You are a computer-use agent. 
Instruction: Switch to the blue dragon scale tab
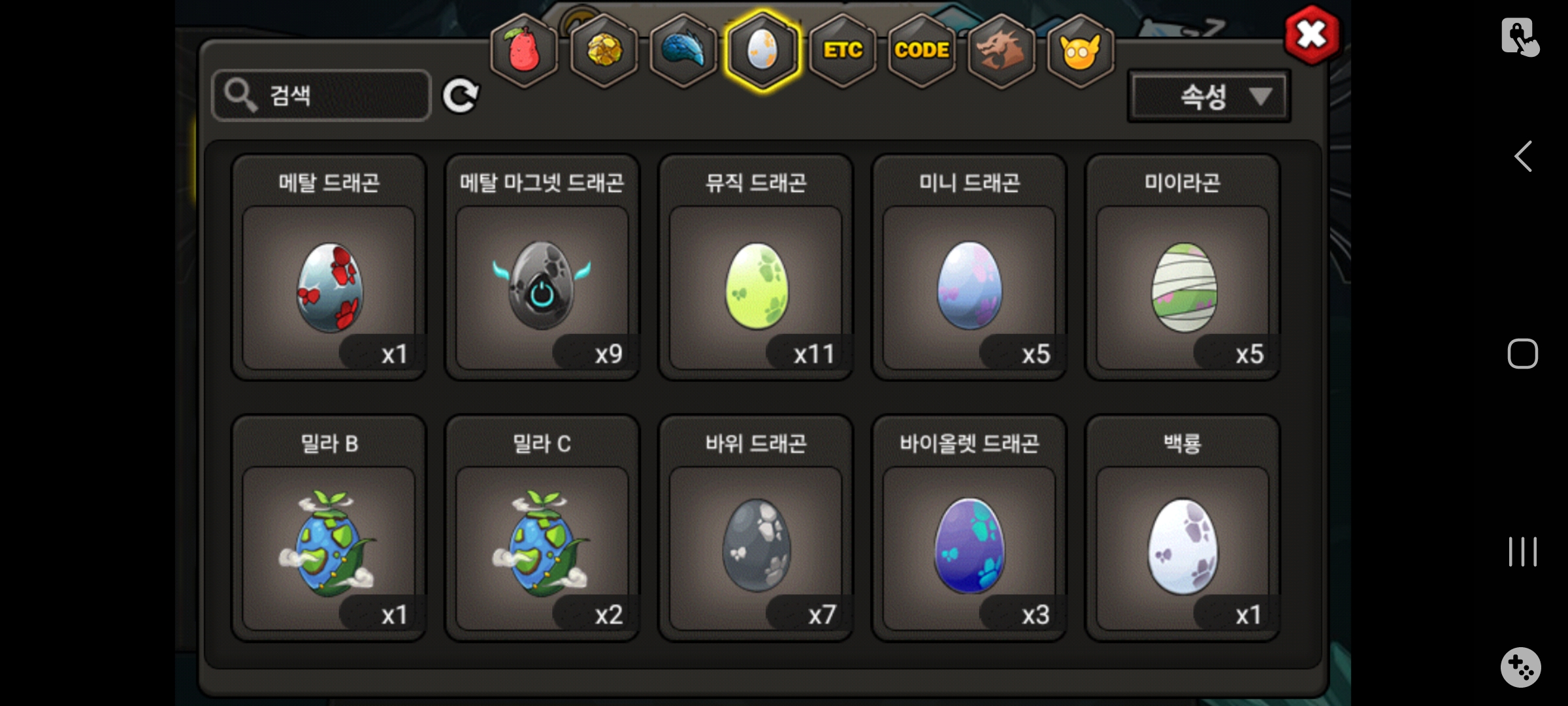click(683, 50)
